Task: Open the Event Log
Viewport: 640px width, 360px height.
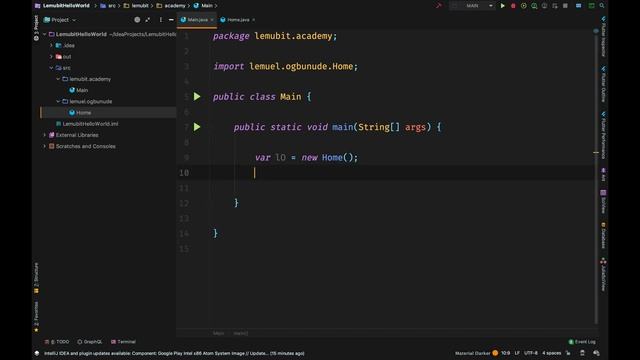Action: [582, 342]
